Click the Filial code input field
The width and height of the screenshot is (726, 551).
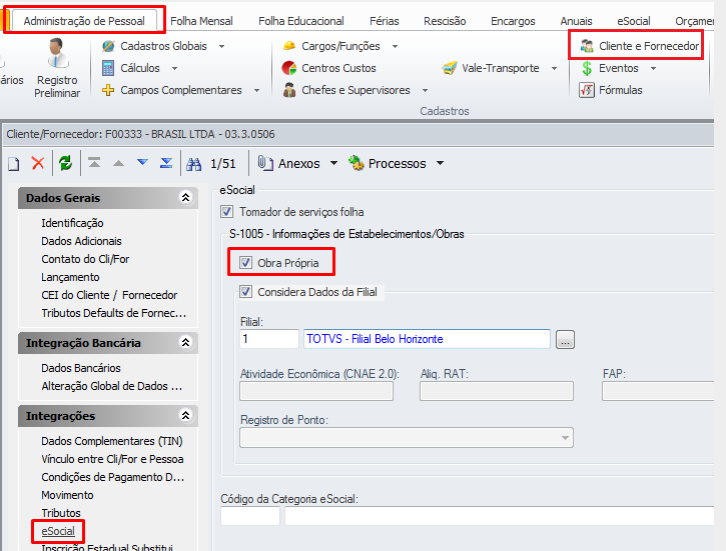(269, 339)
